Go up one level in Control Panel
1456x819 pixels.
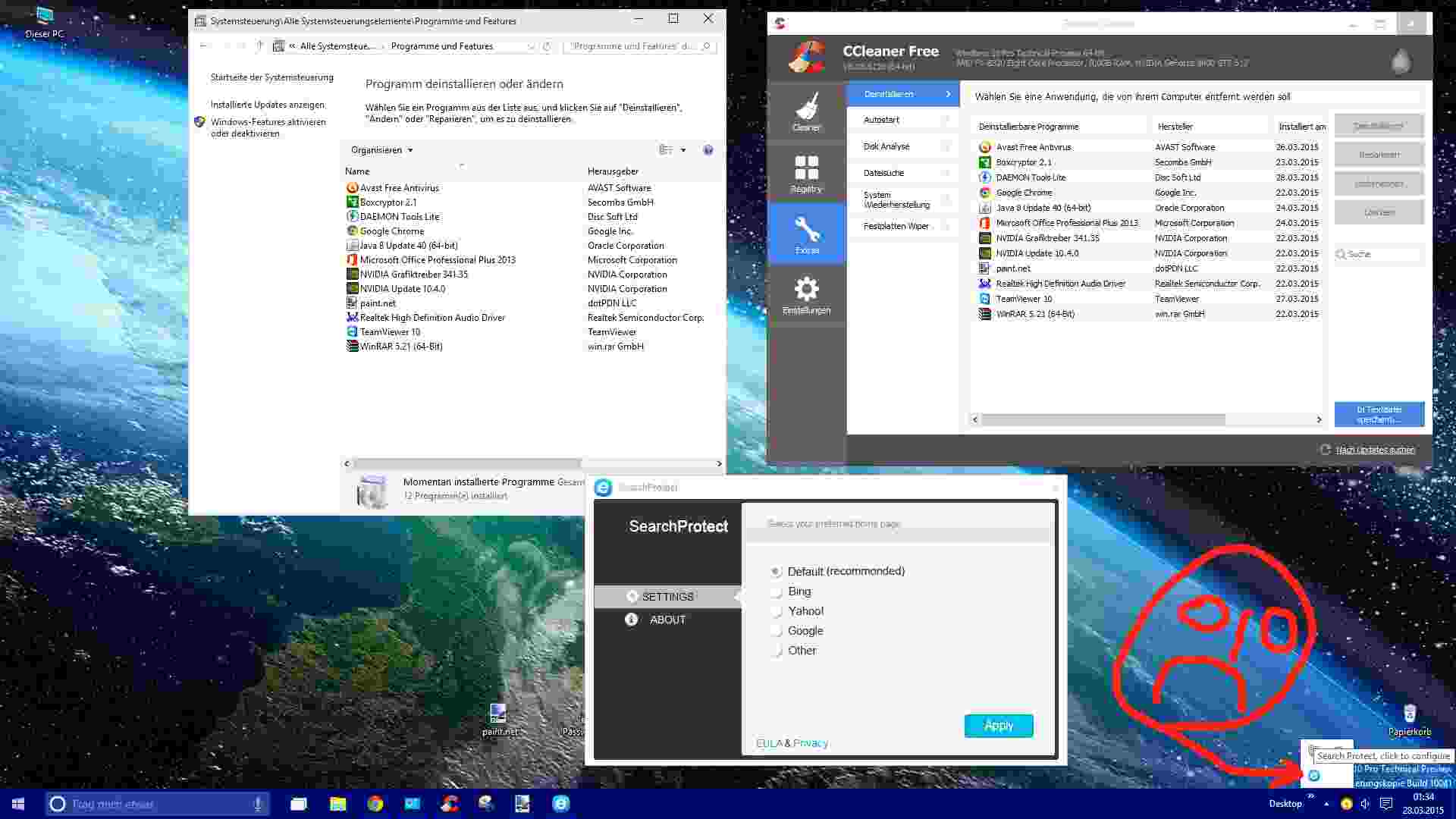(259, 46)
